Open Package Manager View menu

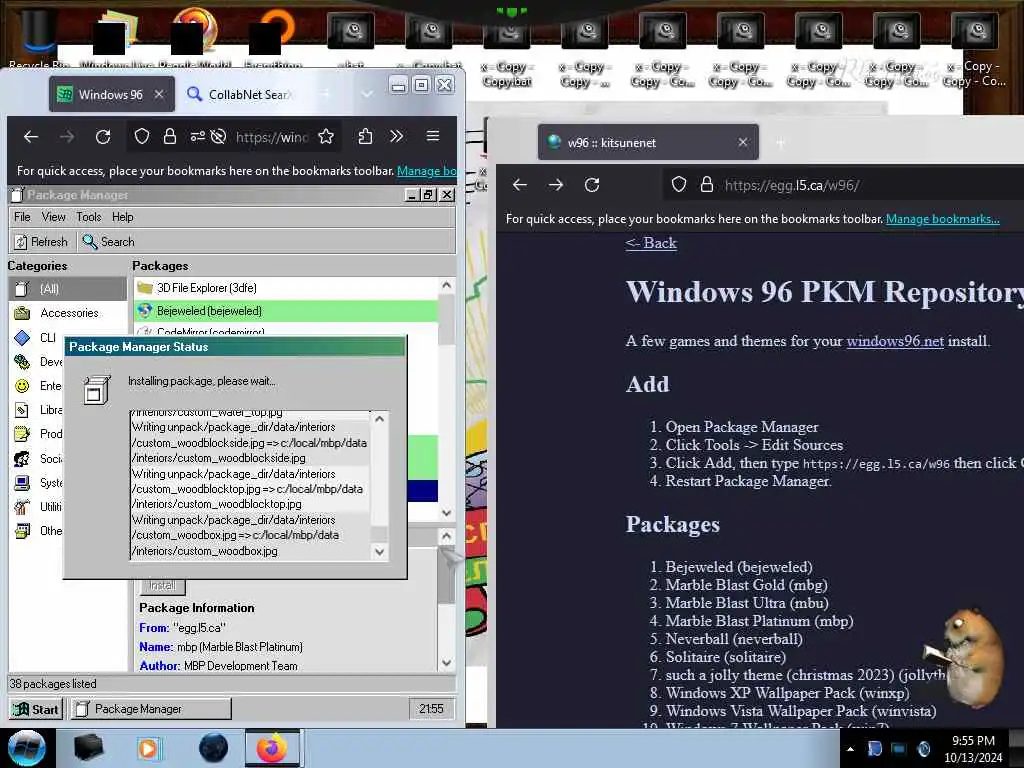tap(54, 217)
